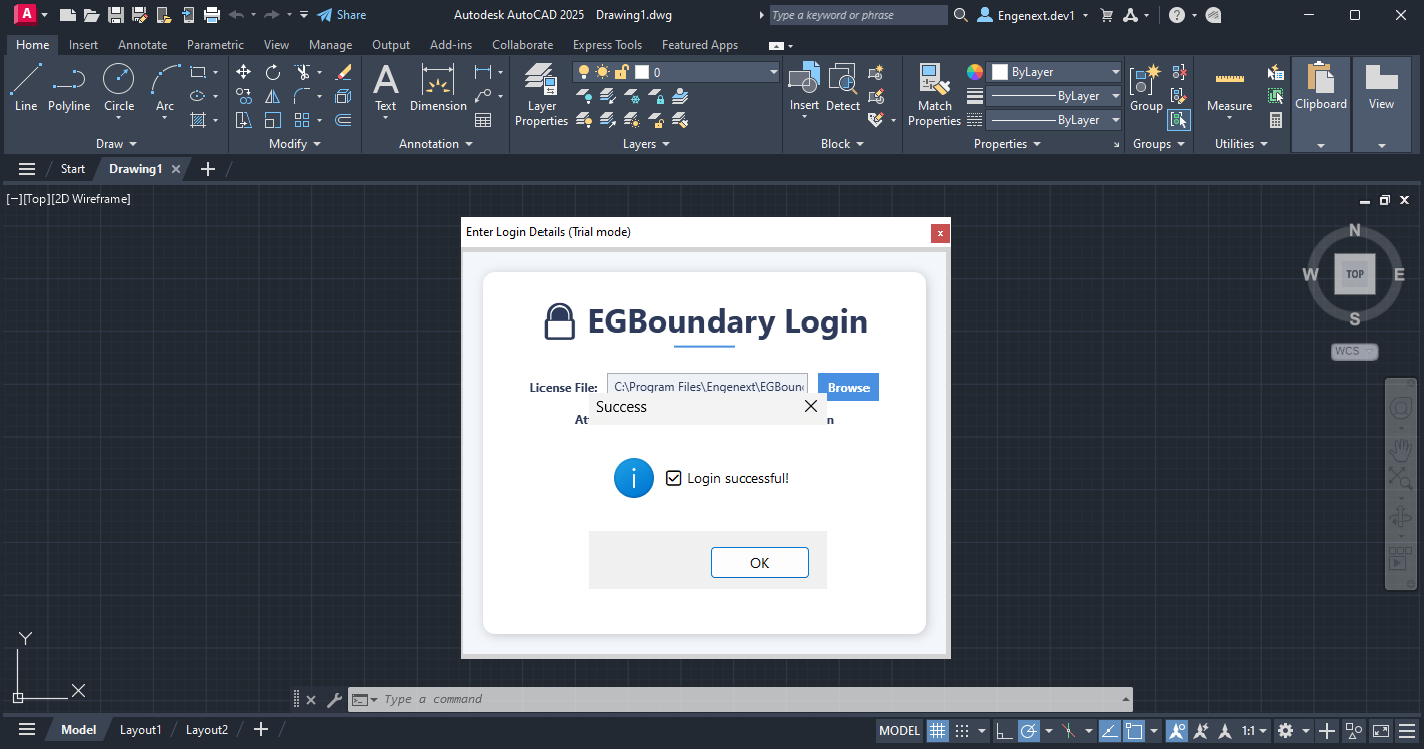Pick the Rotate tool in Modify panel
Image resolution: width=1424 pixels, height=749 pixels.
pos(273,72)
